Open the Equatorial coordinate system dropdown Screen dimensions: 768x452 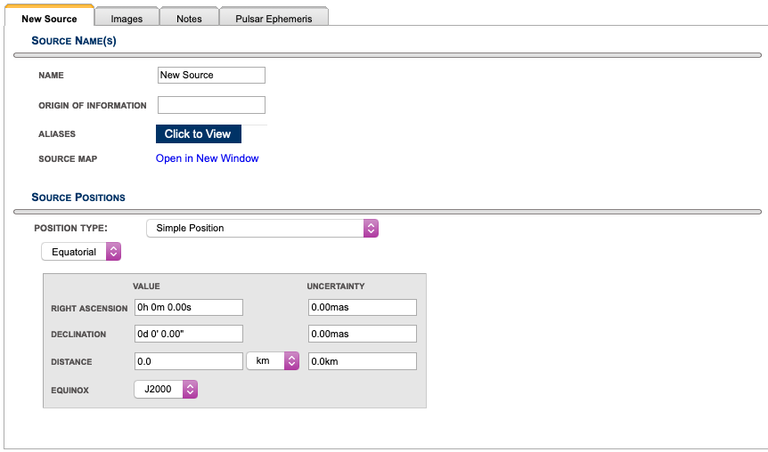(80, 252)
